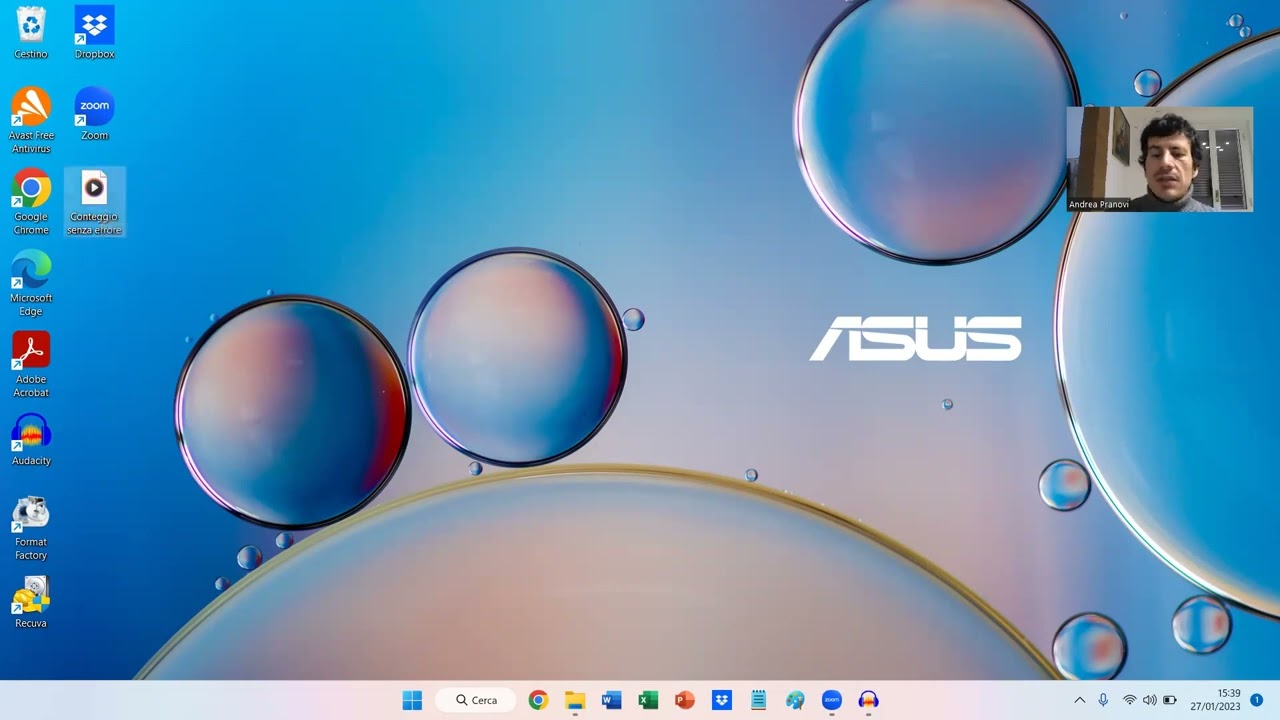Open Paint from the taskbar
The height and width of the screenshot is (720, 1280).
coord(795,700)
